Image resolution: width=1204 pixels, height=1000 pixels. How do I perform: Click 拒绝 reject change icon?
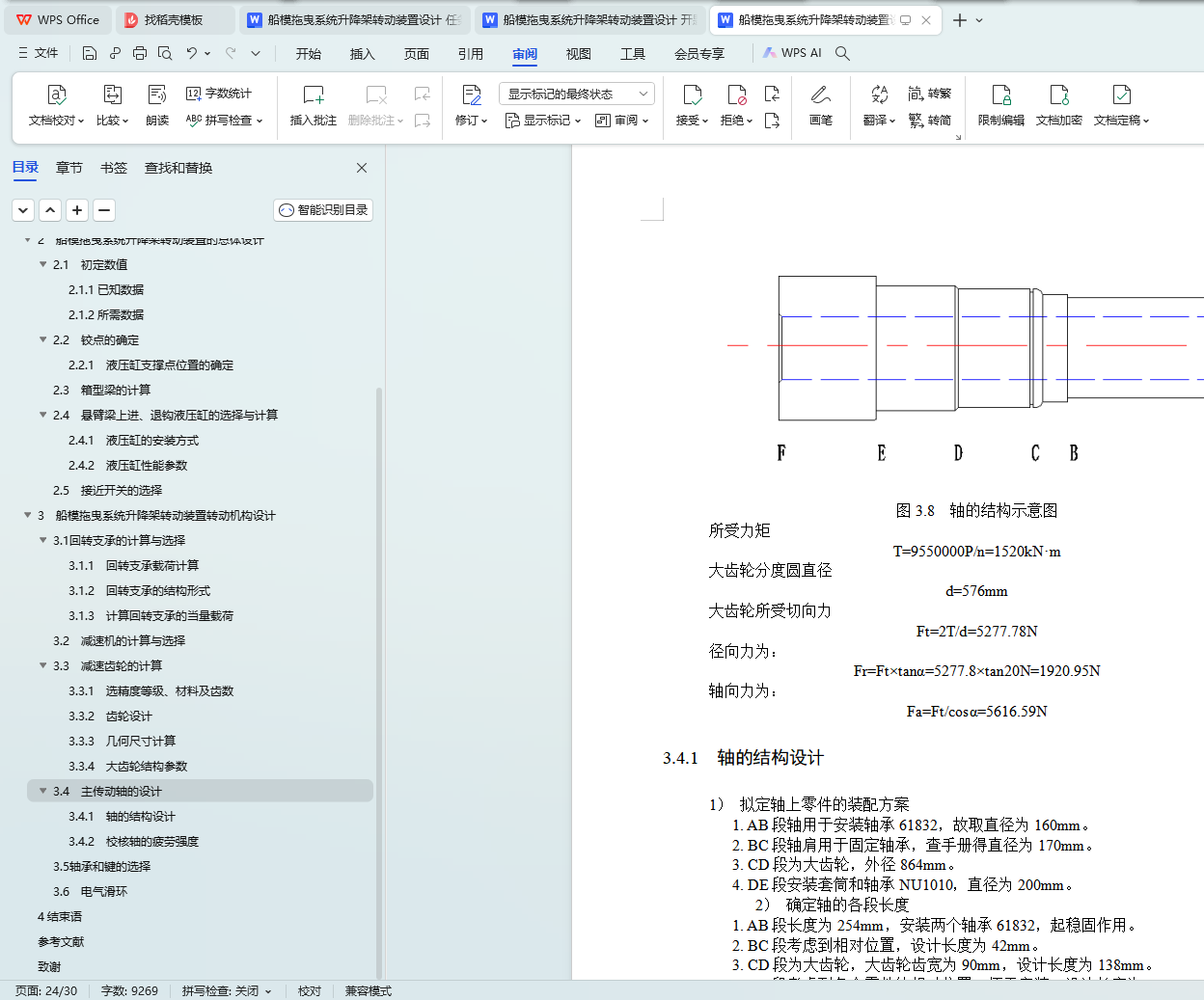tap(736, 95)
